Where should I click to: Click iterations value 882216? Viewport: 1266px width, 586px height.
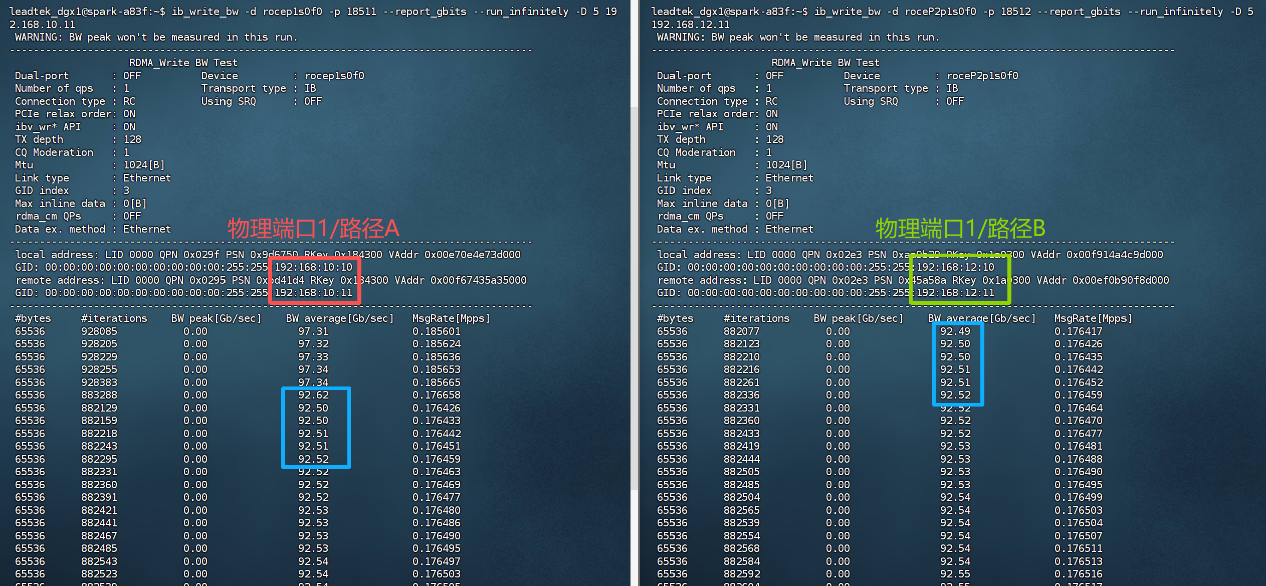point(741,369)
